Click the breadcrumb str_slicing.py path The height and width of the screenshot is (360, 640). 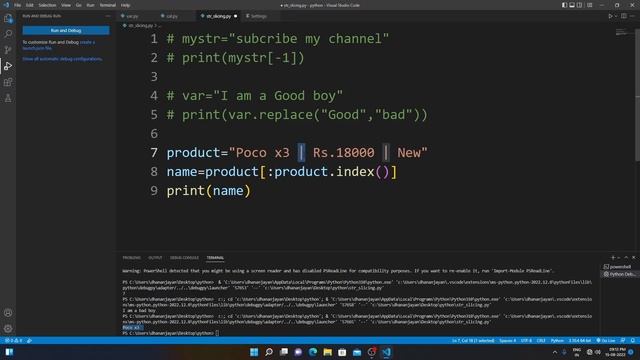pyautogui.click(x=140, y=26)
